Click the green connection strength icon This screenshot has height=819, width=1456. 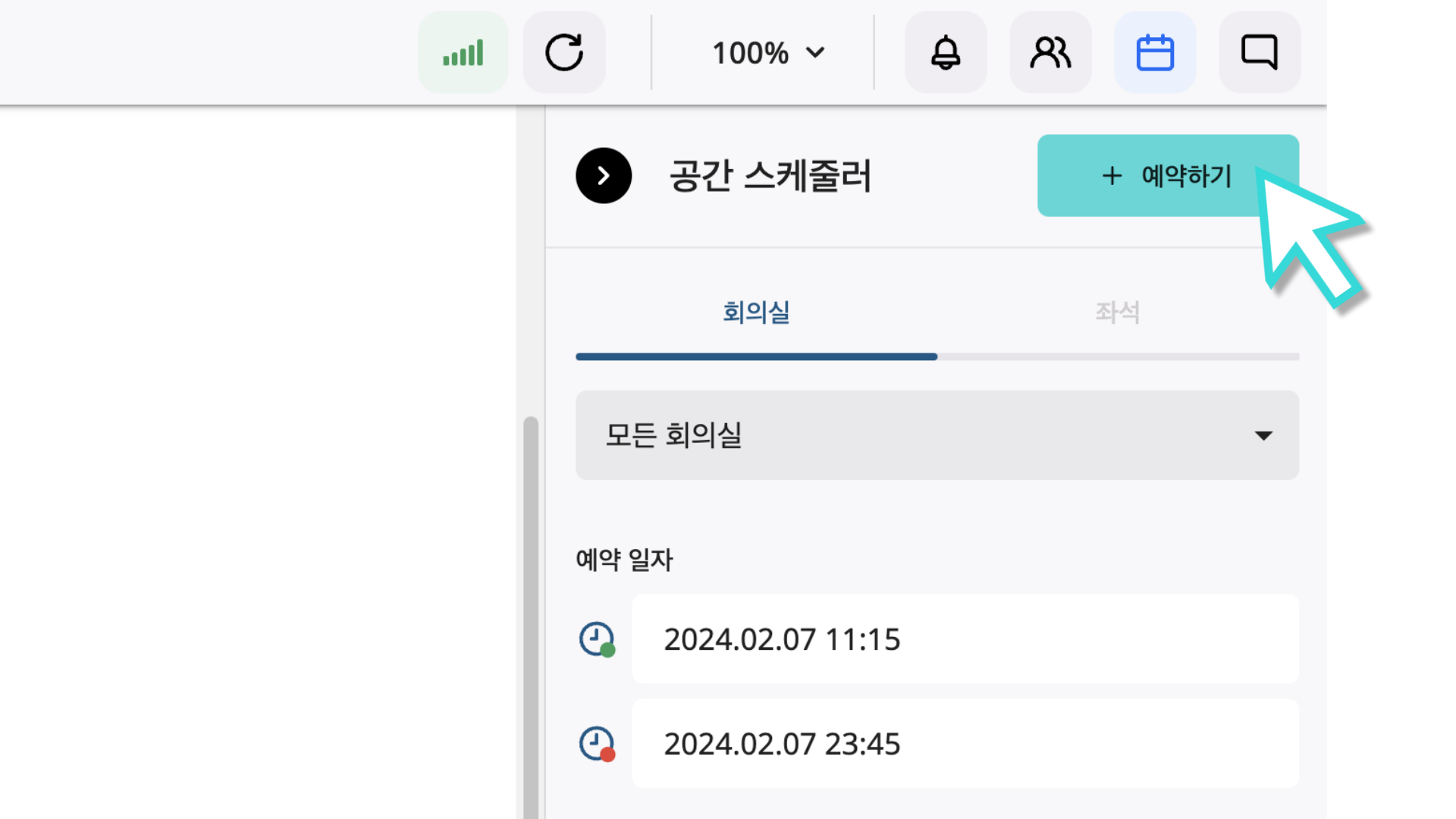[463, 52]
